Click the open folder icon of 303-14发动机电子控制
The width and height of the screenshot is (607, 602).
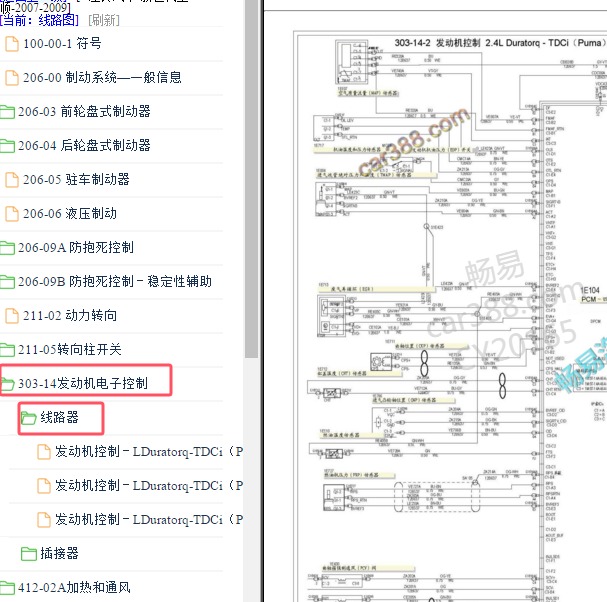pyautogui.click(x=7, y=384)
